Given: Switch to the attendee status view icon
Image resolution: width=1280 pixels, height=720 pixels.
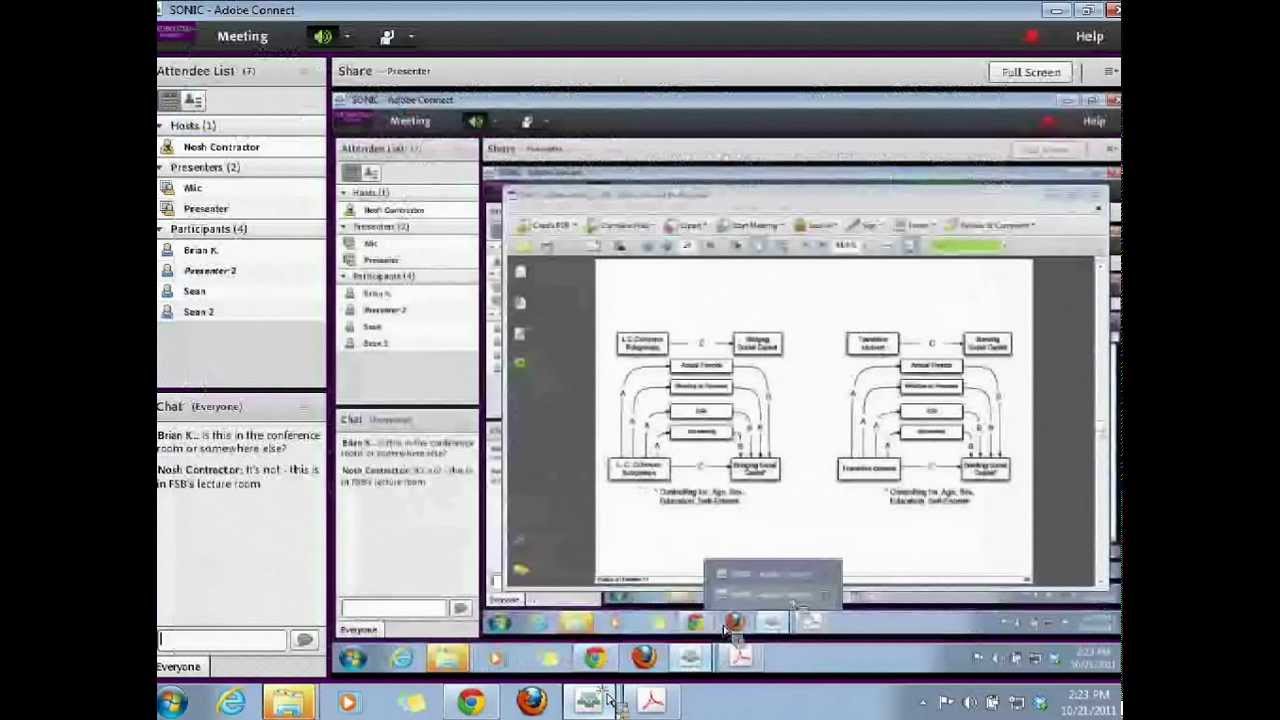Looking at the screenshot, I should [x=193, y=100].
